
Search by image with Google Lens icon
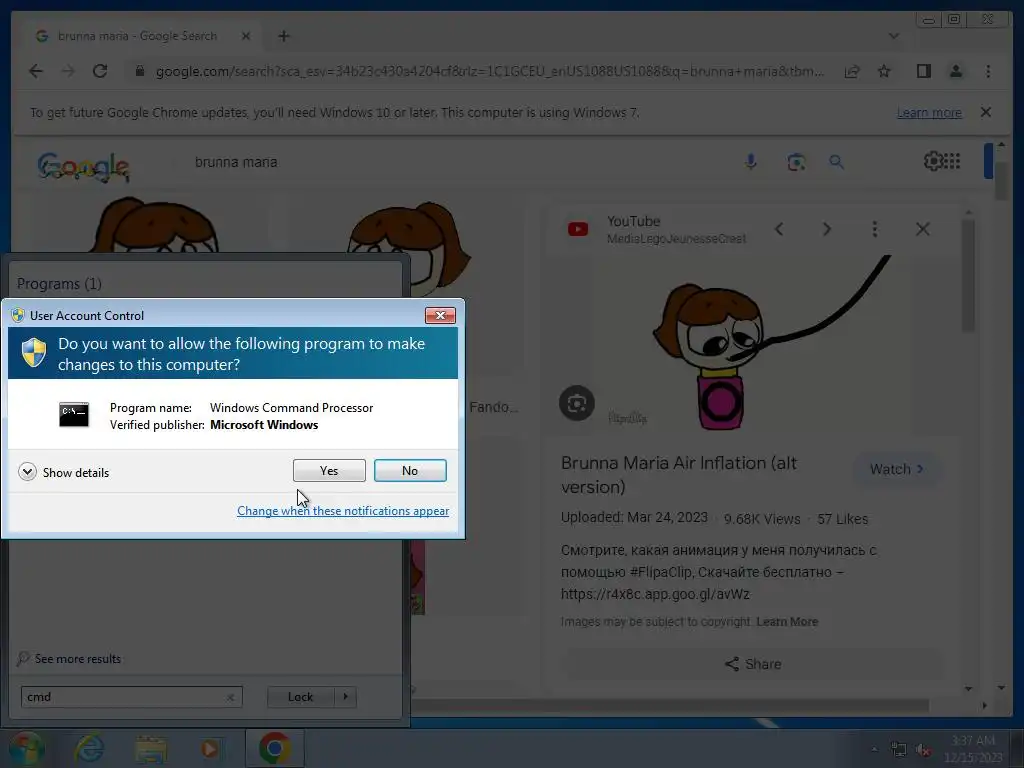click(x=795, y=162)
